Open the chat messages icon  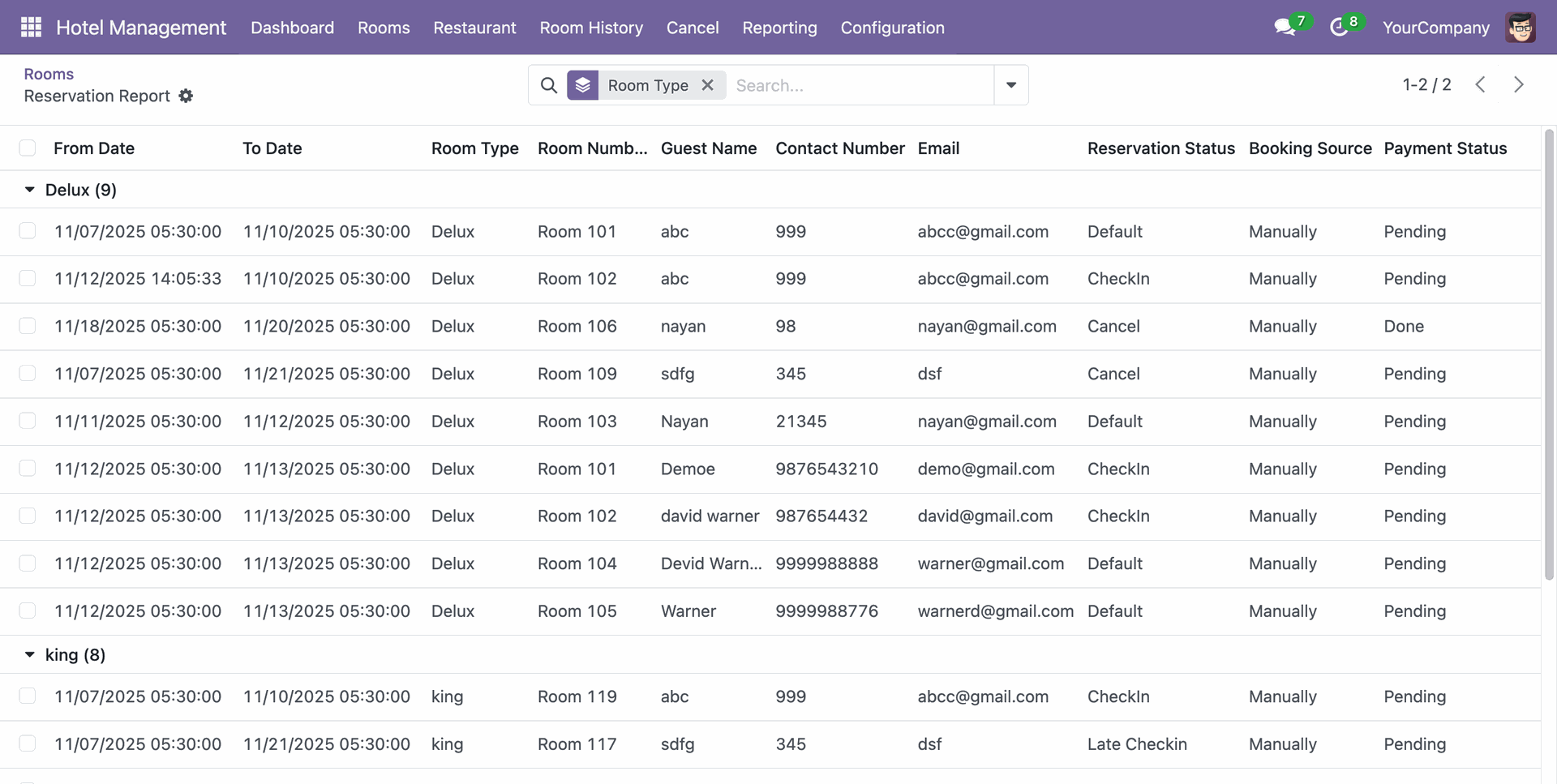1284,28
